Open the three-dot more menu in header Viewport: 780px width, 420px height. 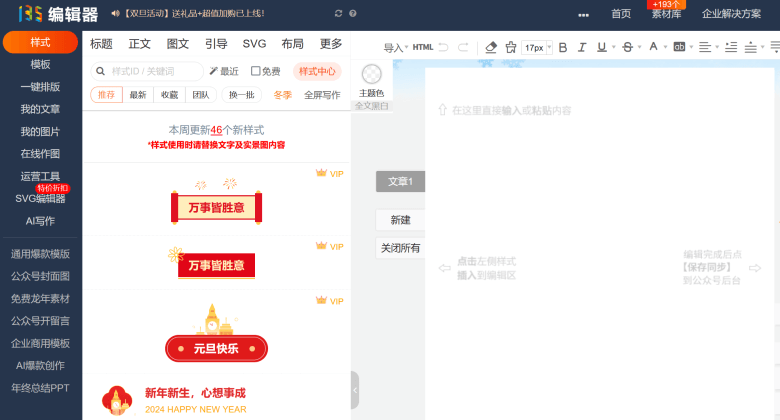[584, 15]
